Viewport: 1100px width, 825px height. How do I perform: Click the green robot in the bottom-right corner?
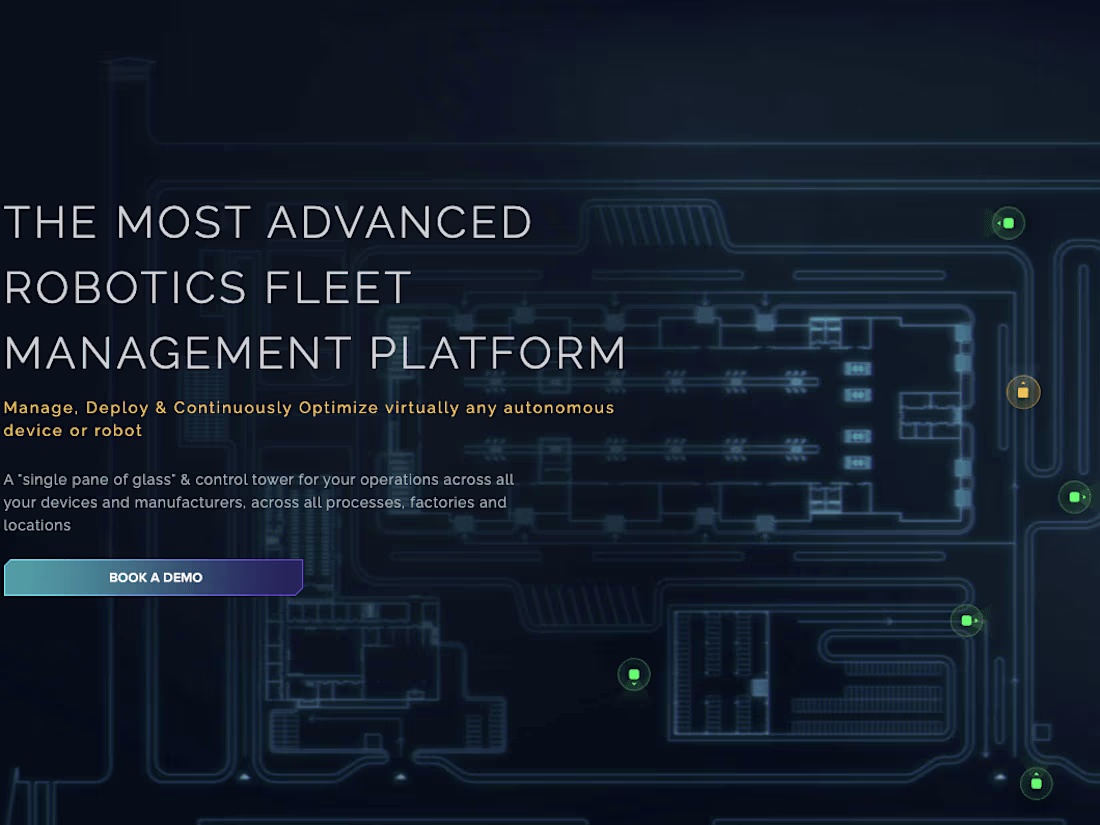click(x=1036, y=784)
